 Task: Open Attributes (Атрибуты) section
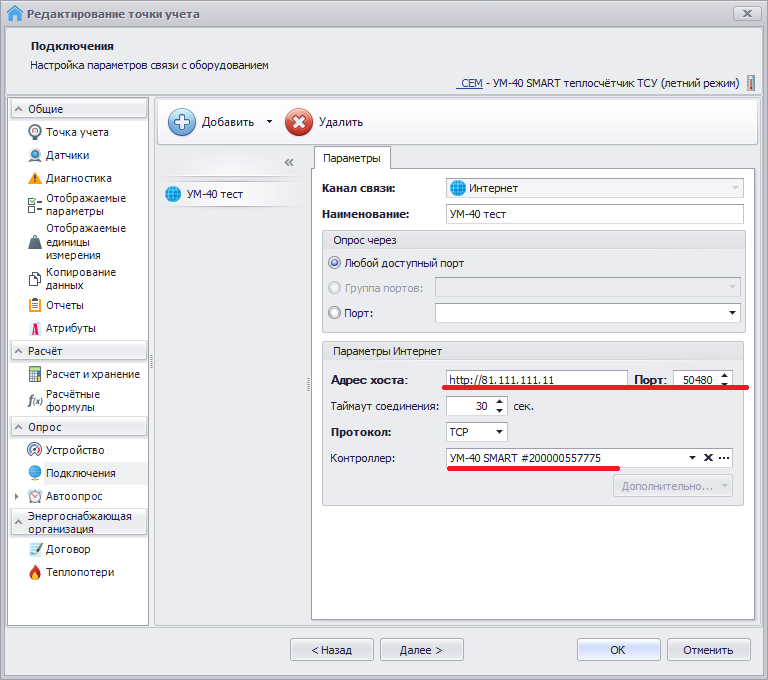click(70, 328)
